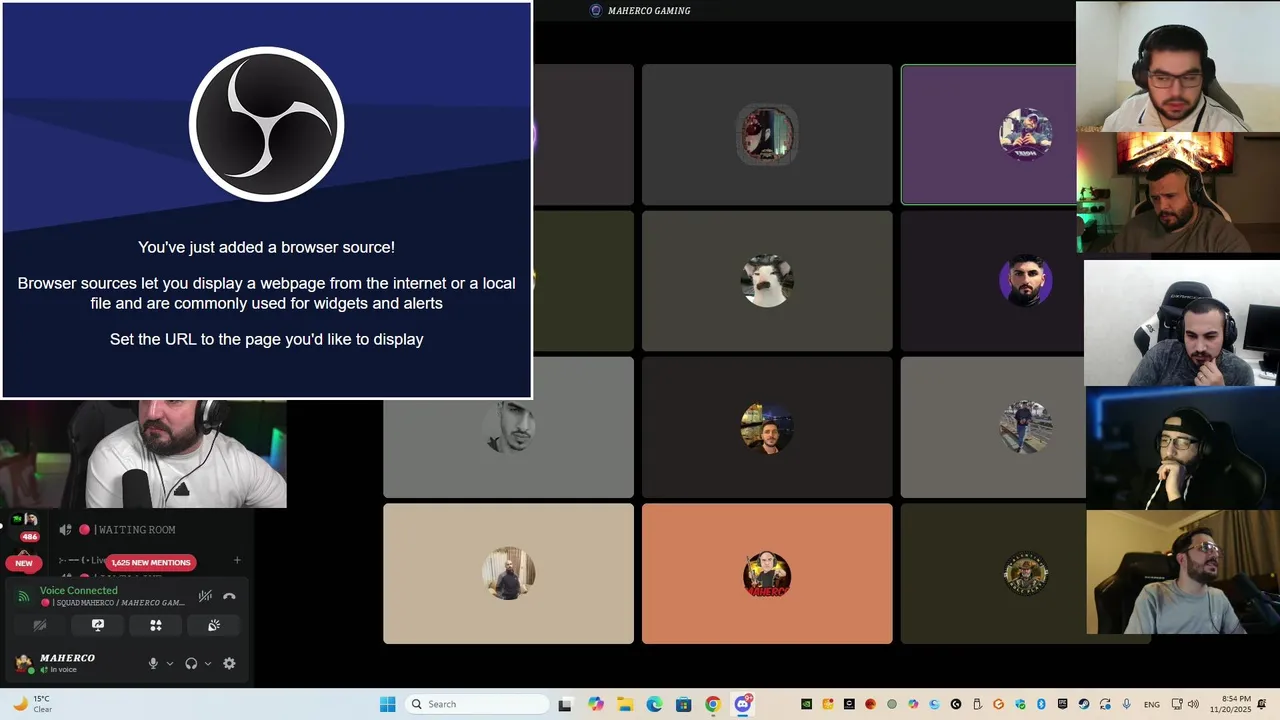Image resolution: width=1280 pixels, height=720 pixels.
Task: Click the taskbar Search box
Action: (477, 704)
